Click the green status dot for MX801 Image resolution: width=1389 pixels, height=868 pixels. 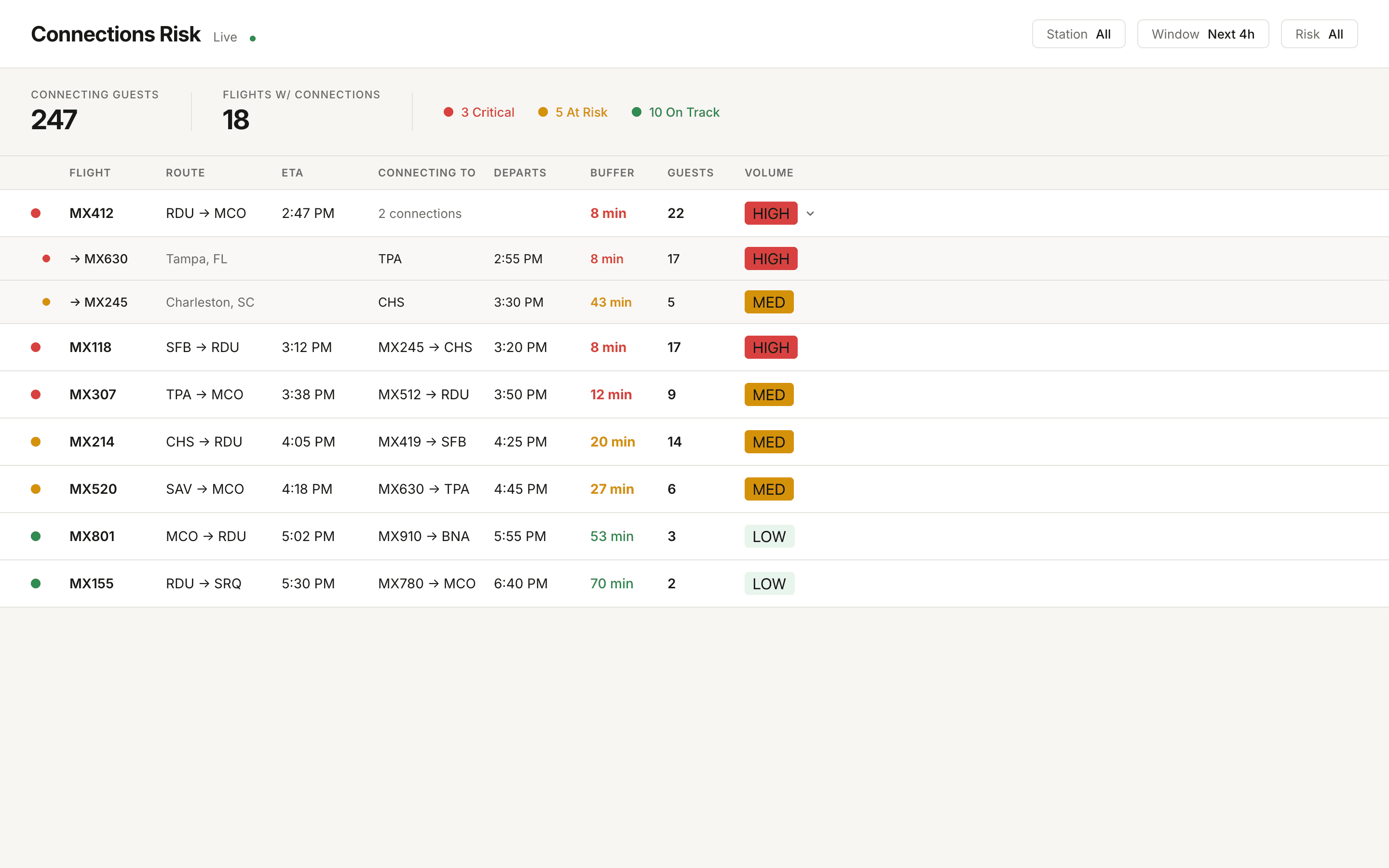[x=36, y=536]
